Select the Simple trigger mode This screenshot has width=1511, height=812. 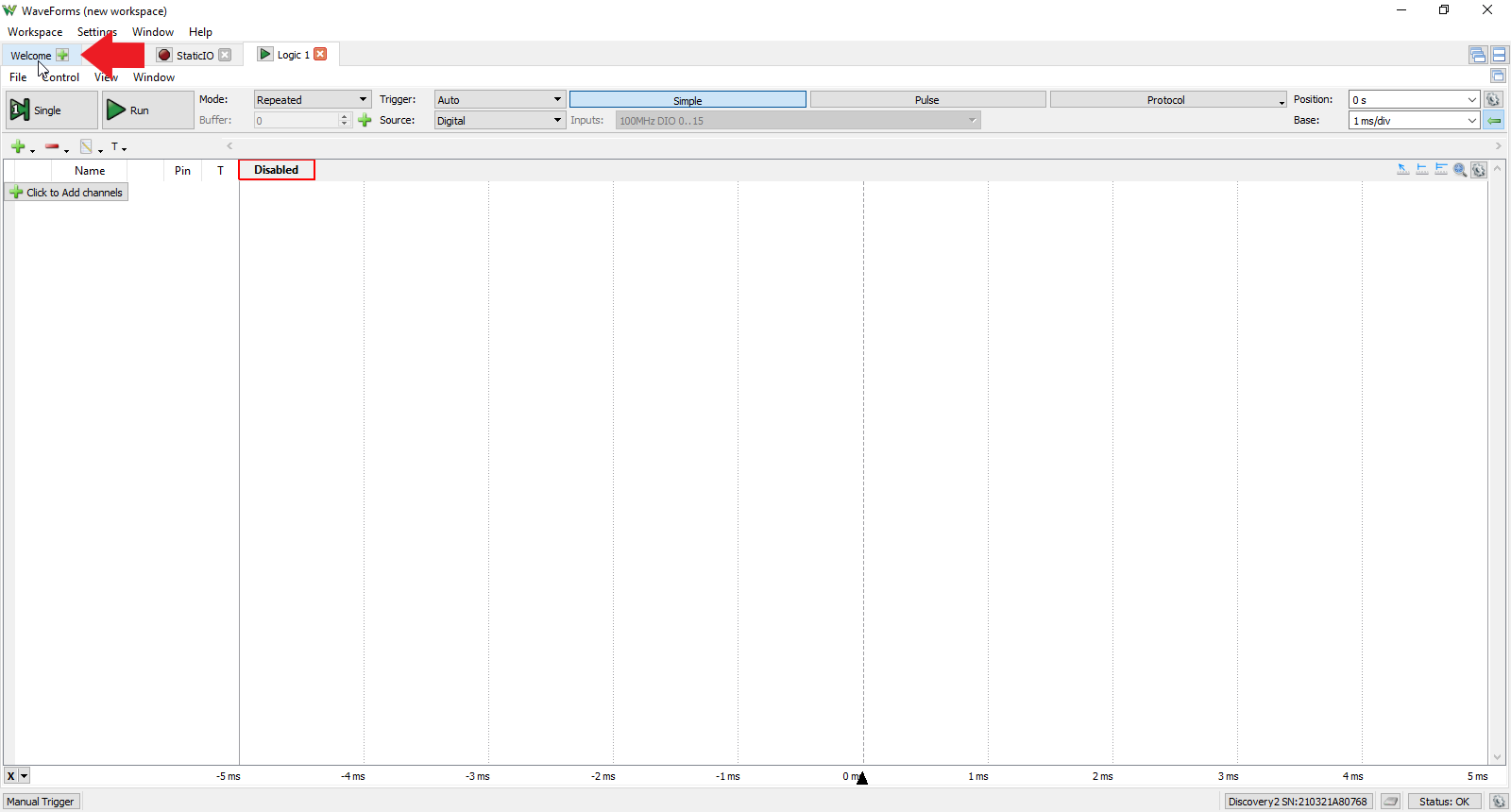[688, 100]
